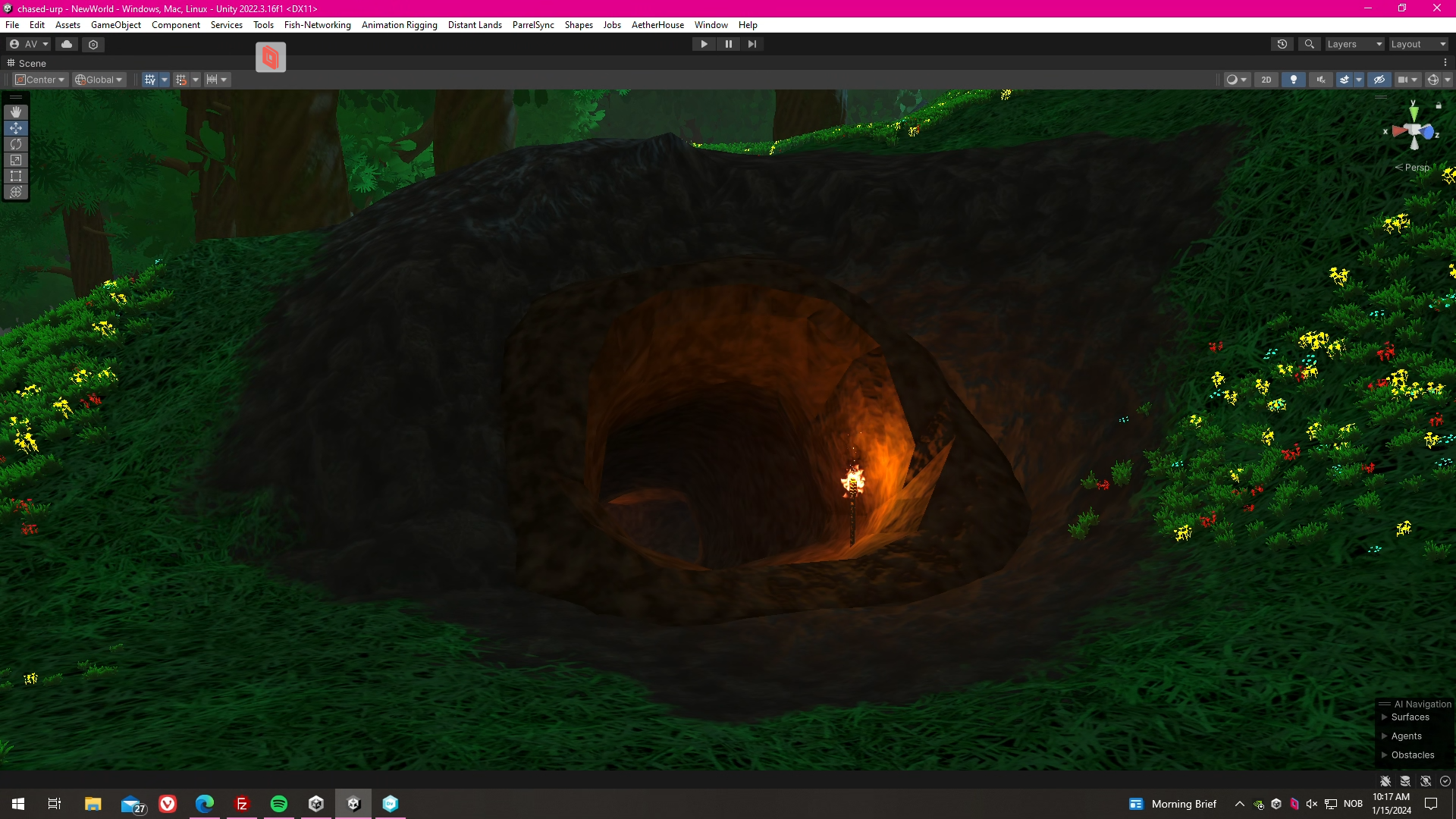
Task: Open the Undo History icon
Action: (1282, 44)
